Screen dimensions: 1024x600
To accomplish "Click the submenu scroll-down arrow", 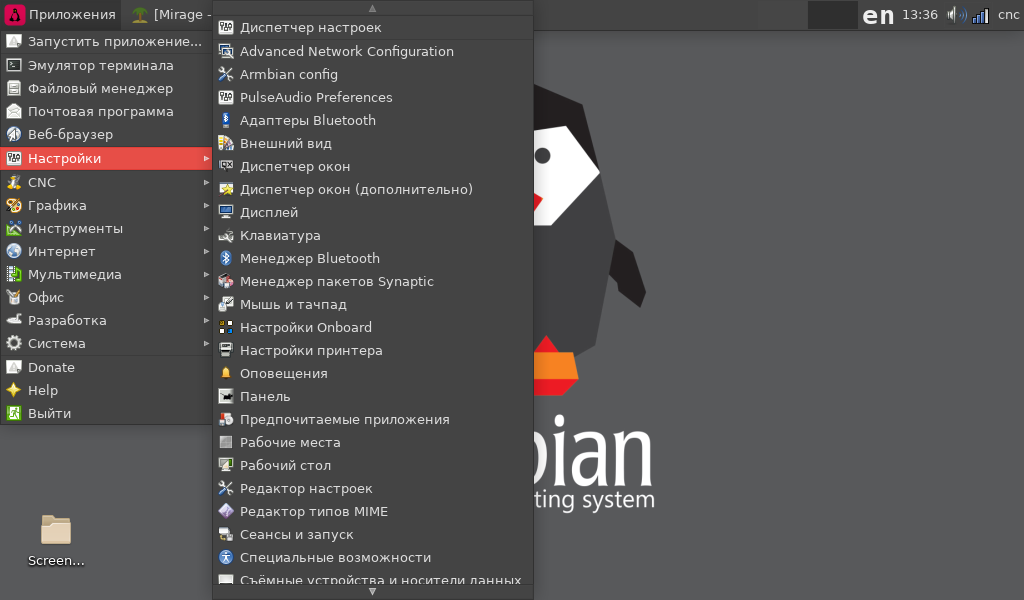I will [x=372, y=592].
